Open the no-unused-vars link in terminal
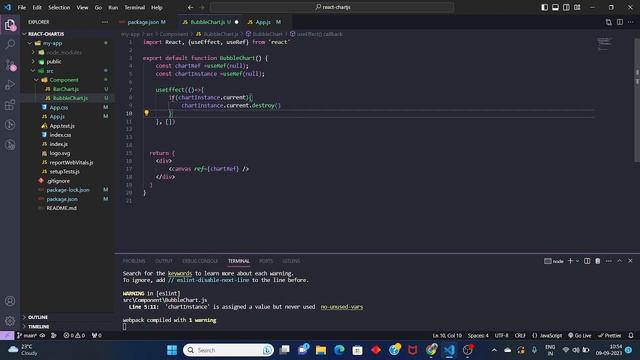 [x=342, y=307]
